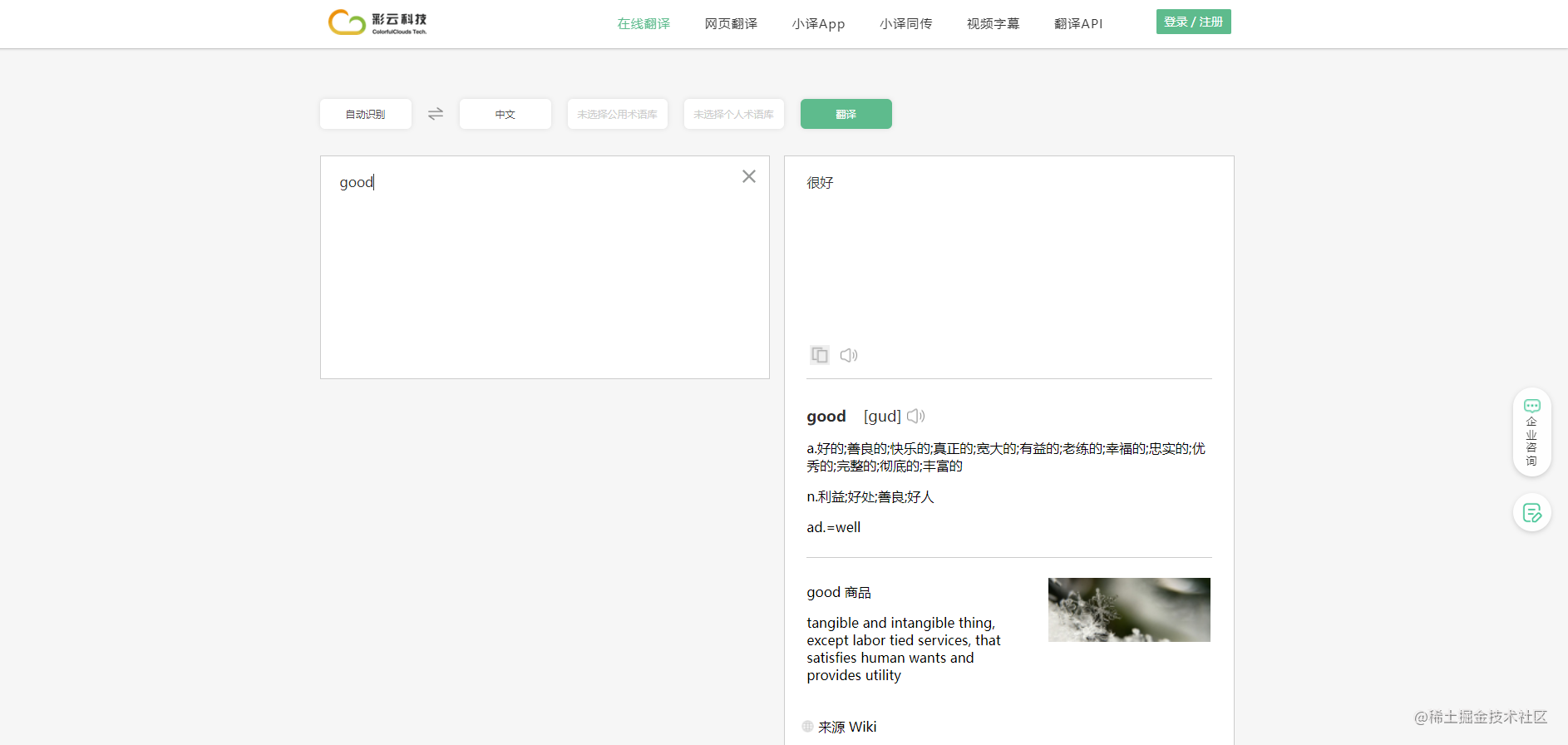Click the 登录 / 注册 button
1568x745 pixels.
pos(1194,22)
